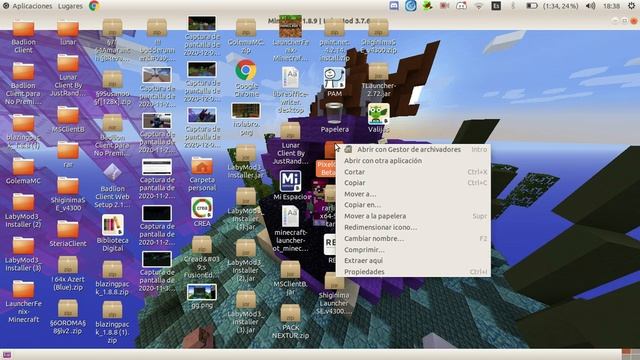Select the MSClientB folder icon
Image resolution: width=640 pixels, height=360 pixels.
(x=68, y=115)
